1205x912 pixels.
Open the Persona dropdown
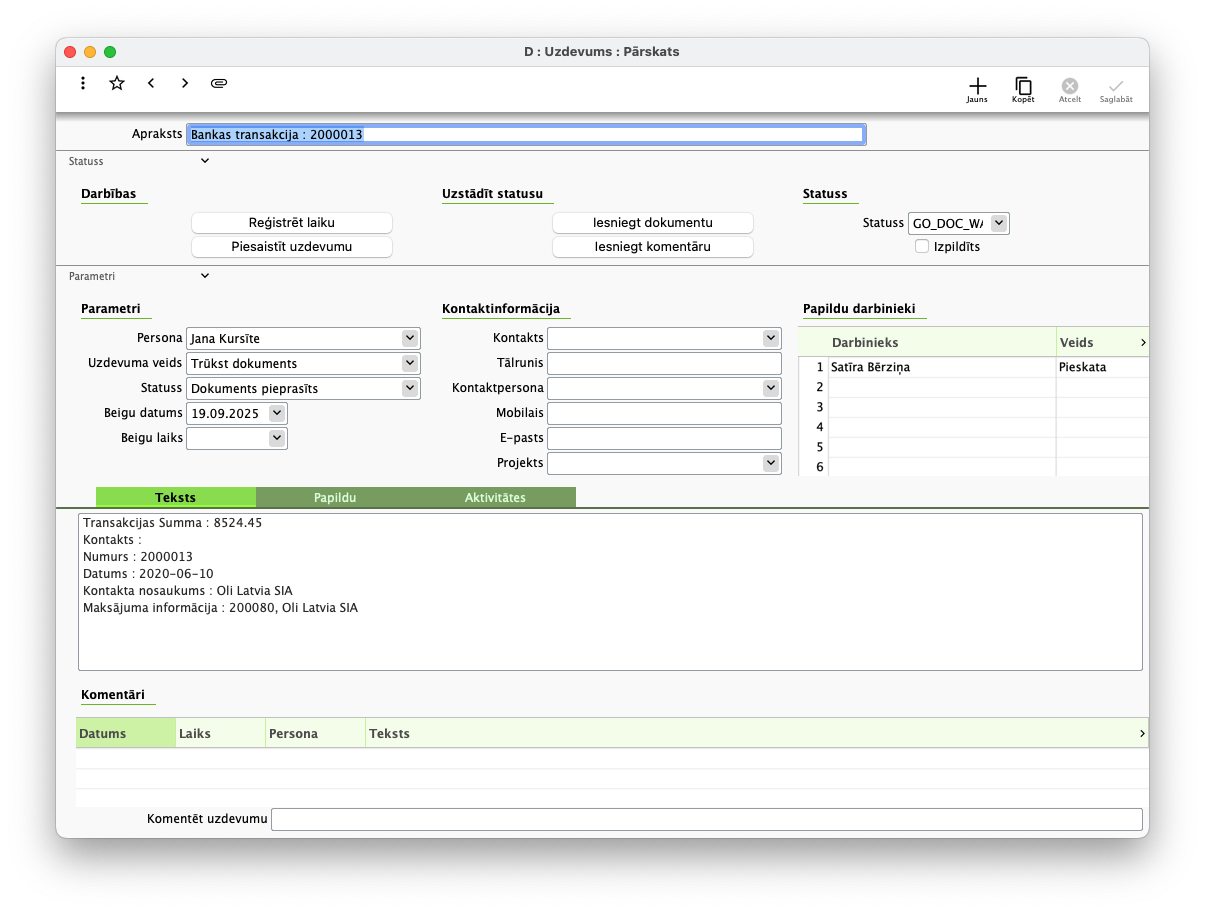click(409, 339)
